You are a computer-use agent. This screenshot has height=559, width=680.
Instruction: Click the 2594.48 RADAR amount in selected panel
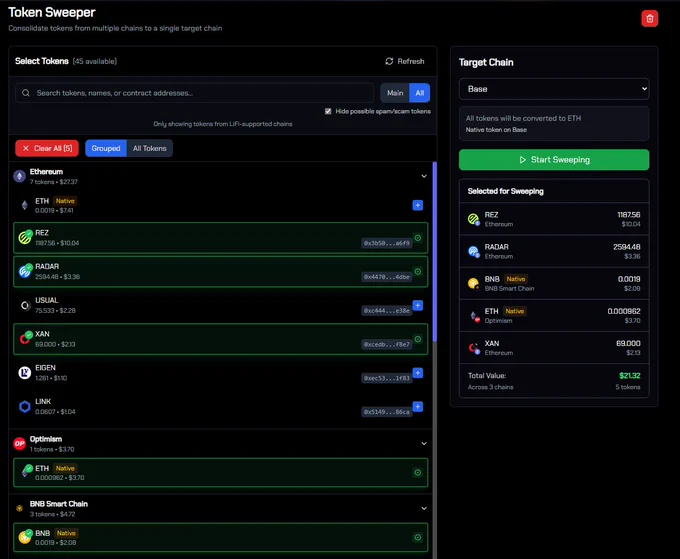627,247
